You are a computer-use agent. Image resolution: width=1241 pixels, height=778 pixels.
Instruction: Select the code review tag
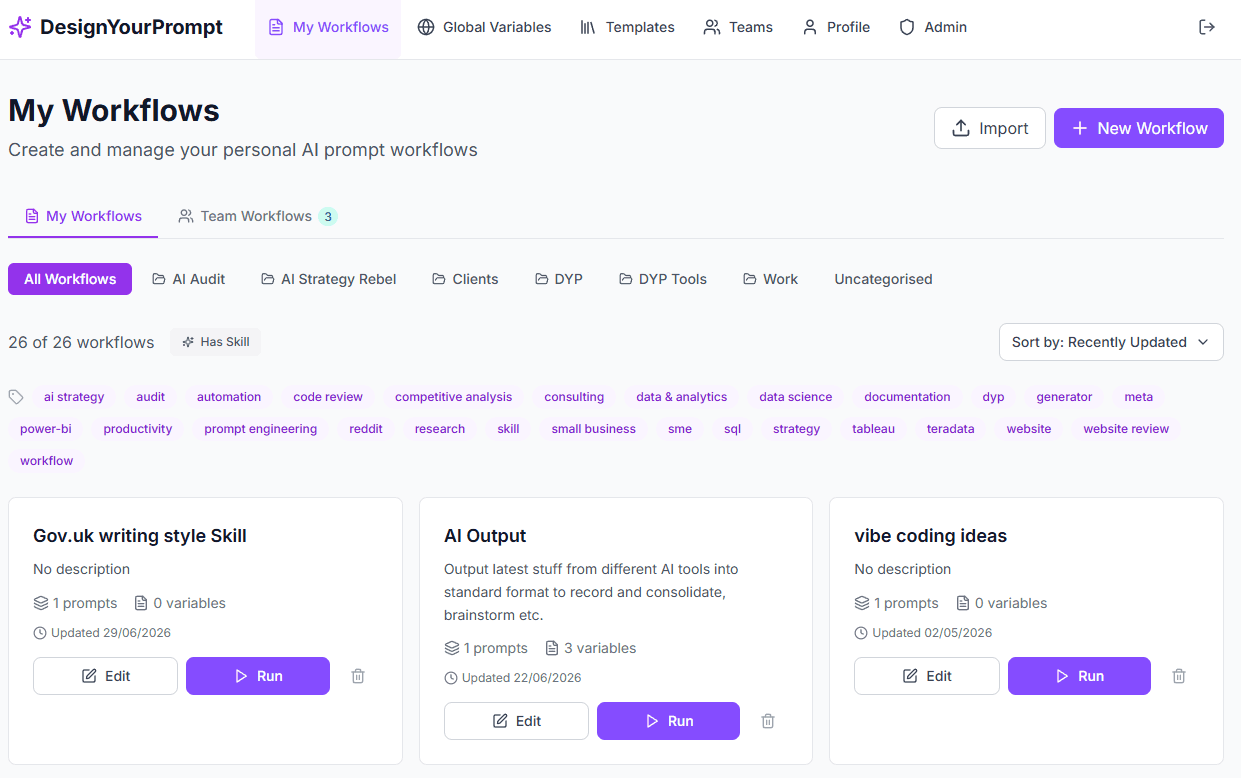pos(328,397)
